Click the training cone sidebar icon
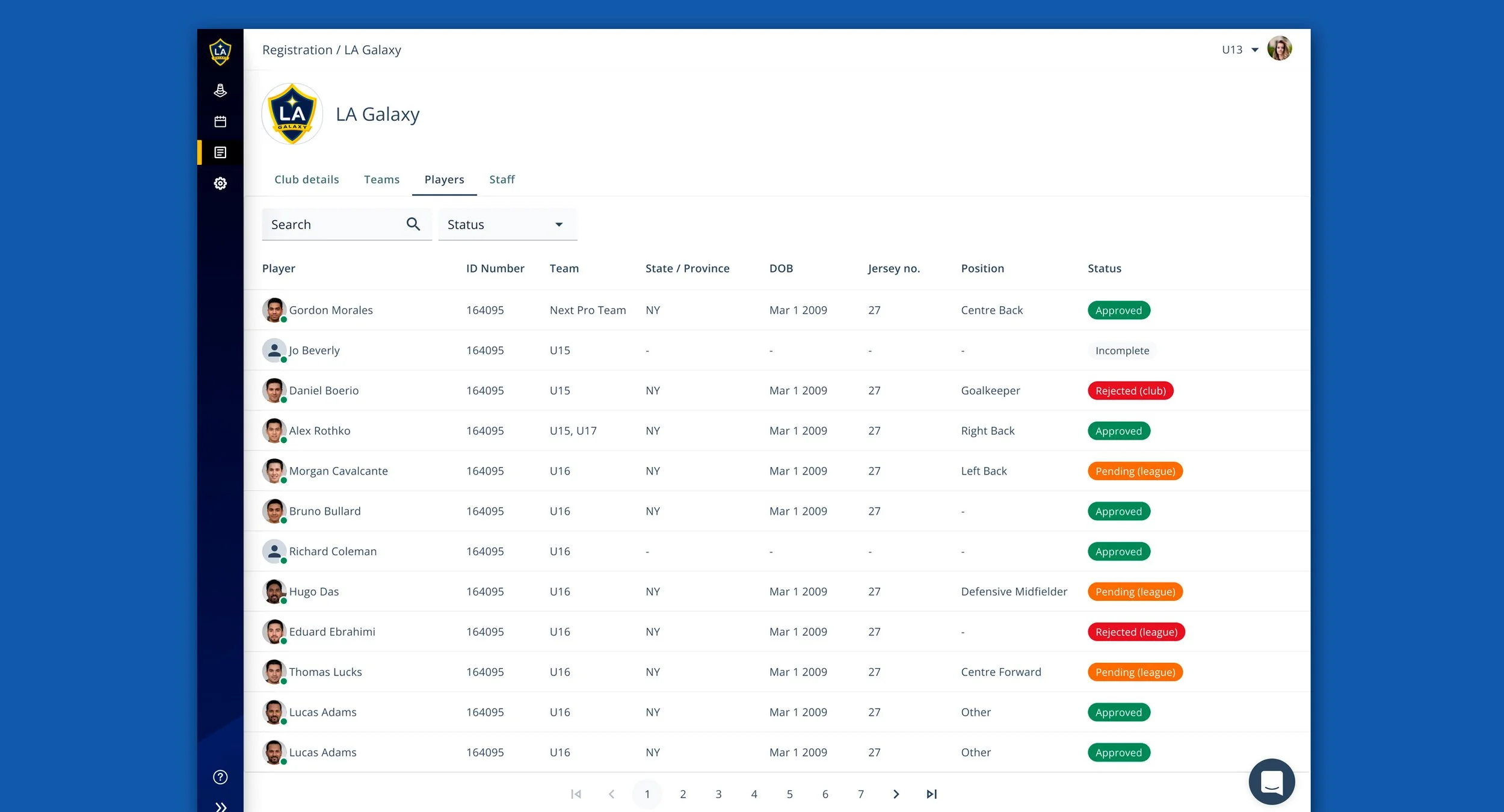1504x812 pixels. 220,91
